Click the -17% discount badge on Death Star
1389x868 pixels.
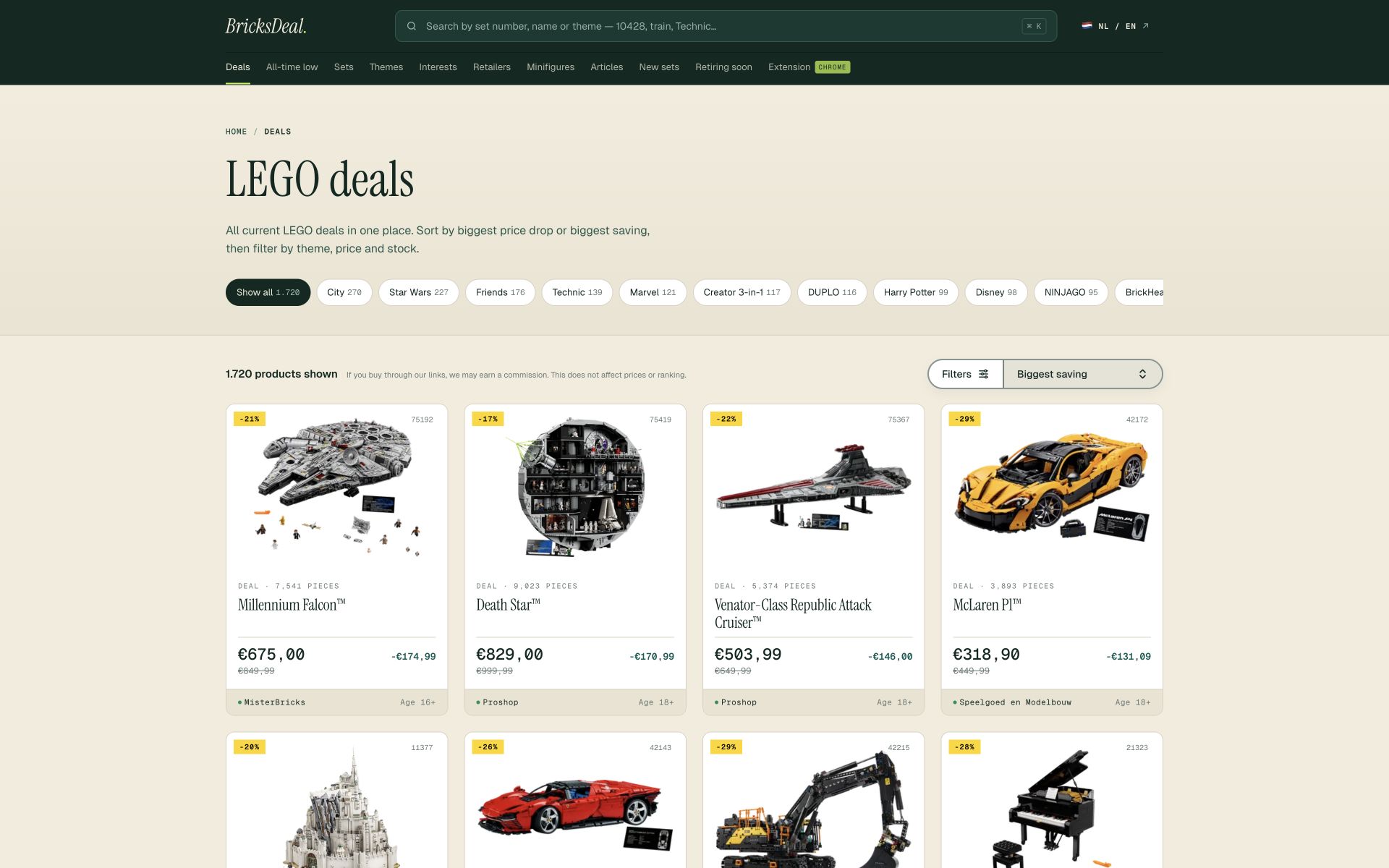(x=488, y=419)
